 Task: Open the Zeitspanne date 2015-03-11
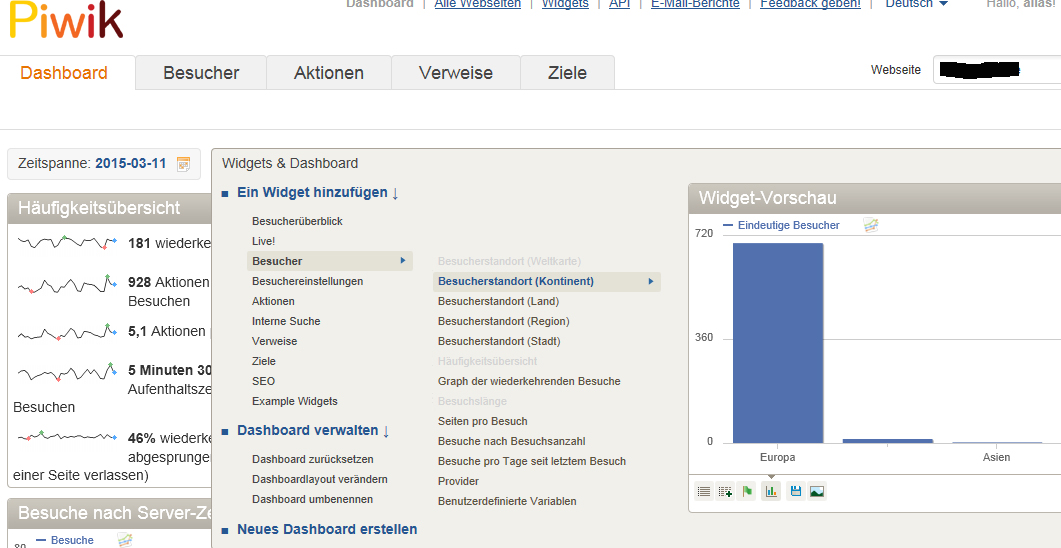[x=131, y=164]
